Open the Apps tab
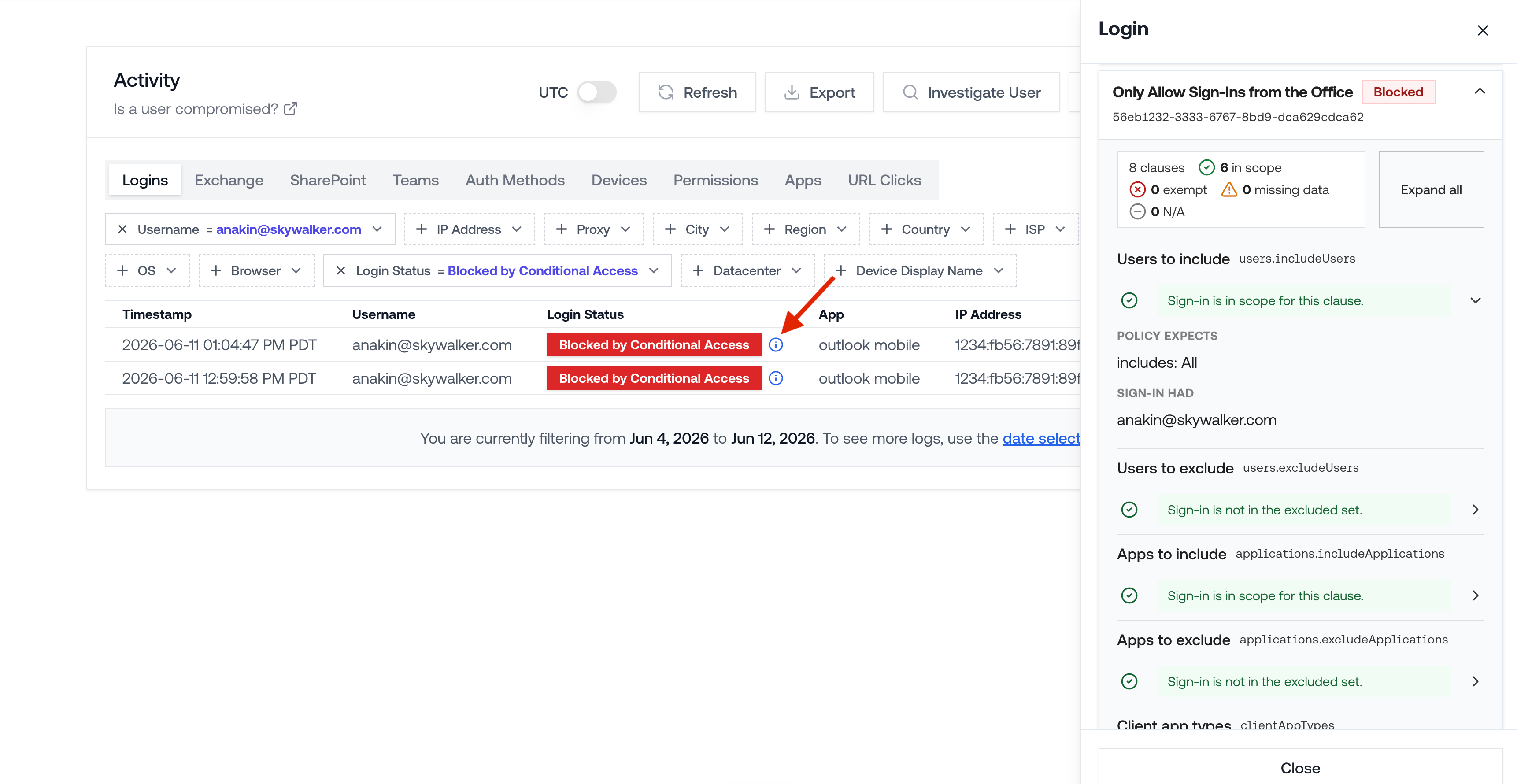This screenshot has width=1517, height=784. [803, 180]
